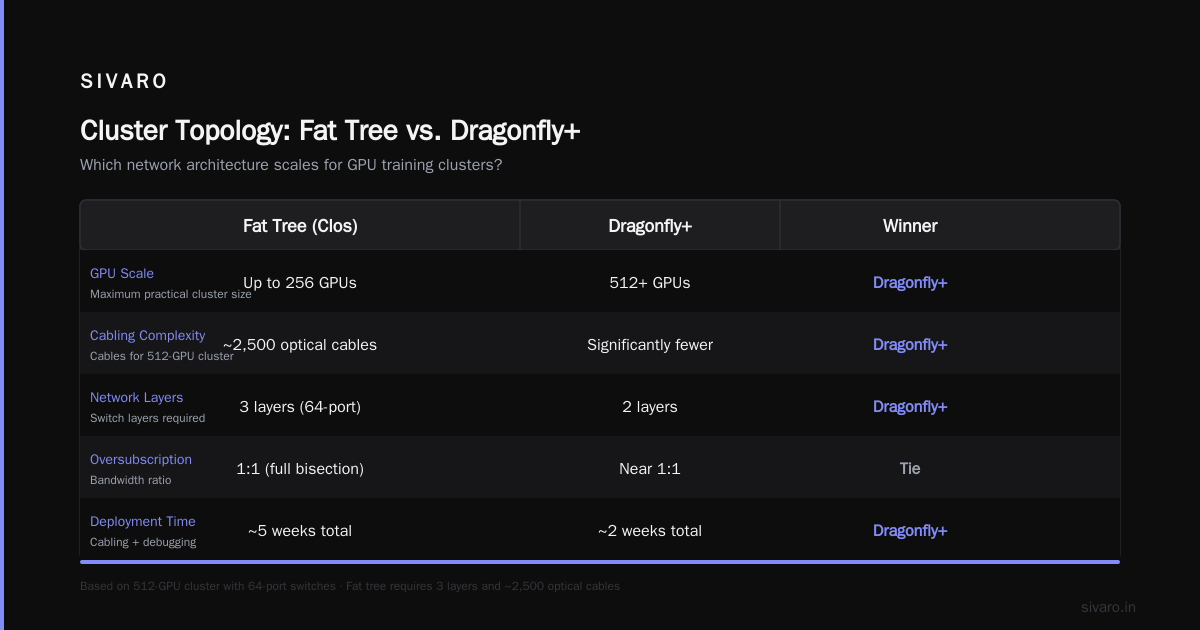Select the Fat Tree (Clos) column header
The image size is (1200, 630).
[300, 226]
